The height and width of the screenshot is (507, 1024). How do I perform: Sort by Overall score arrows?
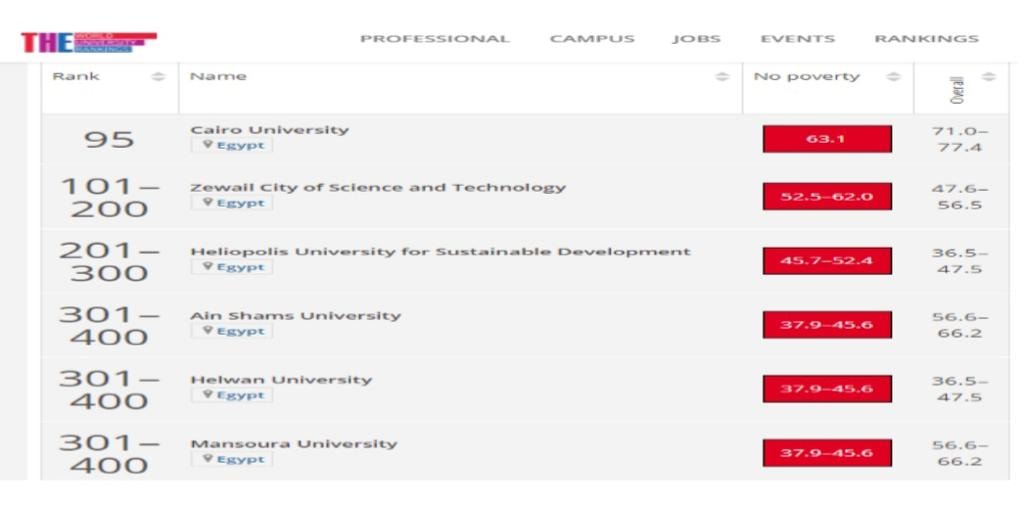(989, 77)
